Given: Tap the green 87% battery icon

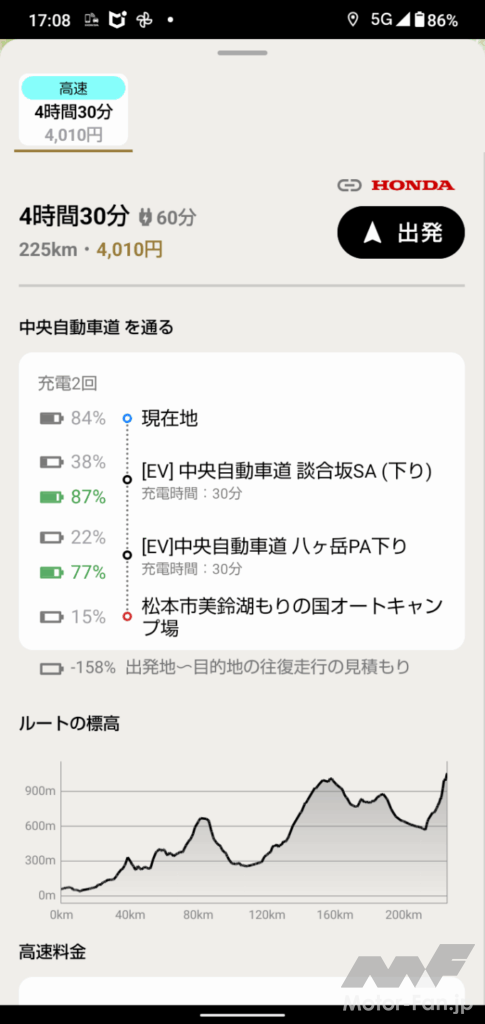Looking at the screenshot, I should coord(52,498).
